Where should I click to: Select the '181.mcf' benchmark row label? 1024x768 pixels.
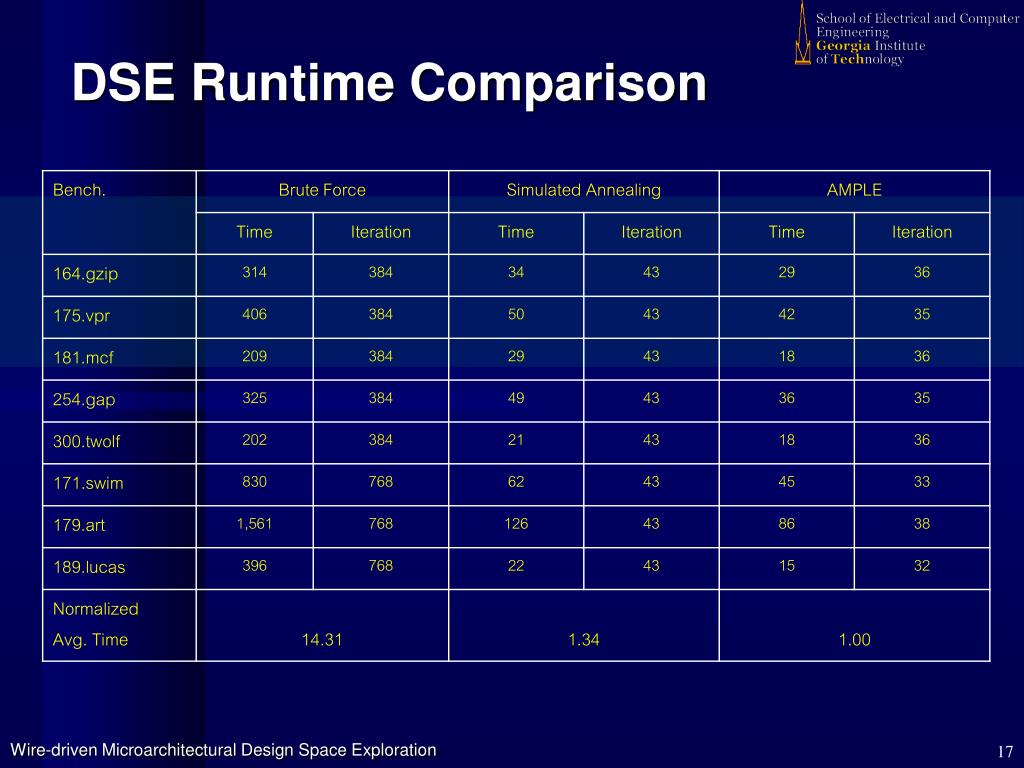tap(83, 357)
